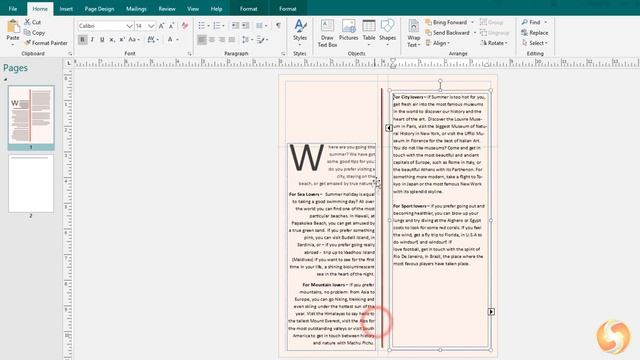Viewport: 640px width, 360px height.
Task: Open the File tab
Action: point(13,9)
